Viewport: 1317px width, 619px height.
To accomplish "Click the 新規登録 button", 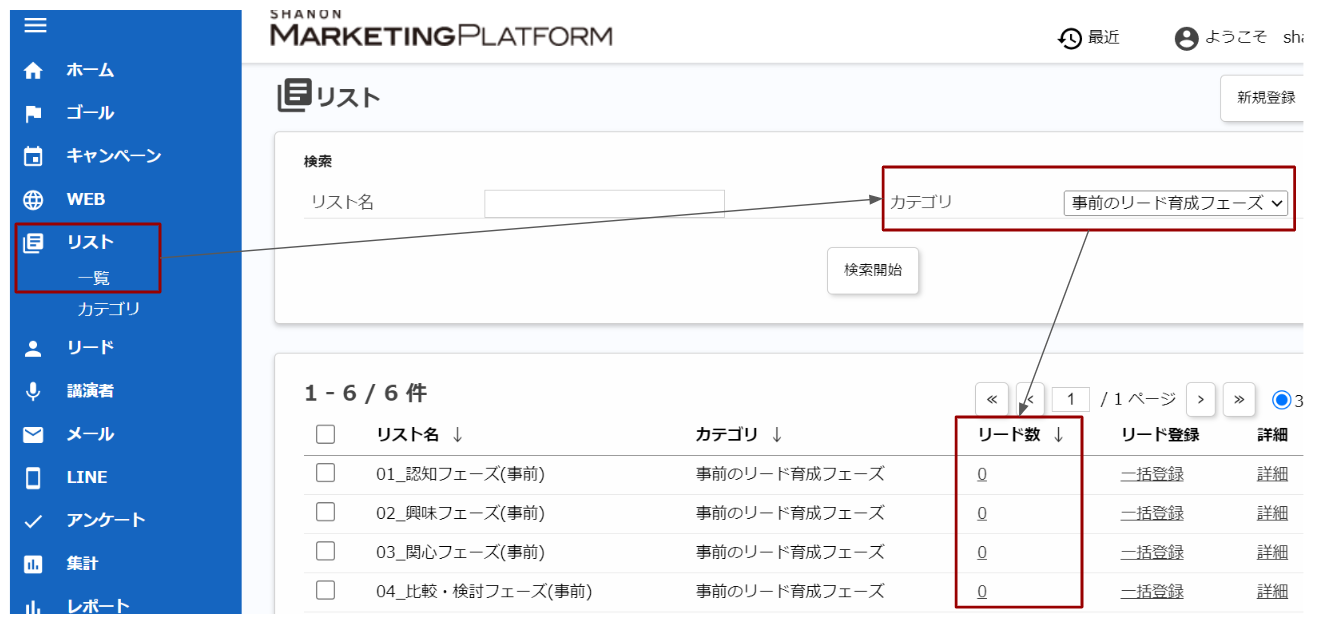I will tap(1264, 98).
